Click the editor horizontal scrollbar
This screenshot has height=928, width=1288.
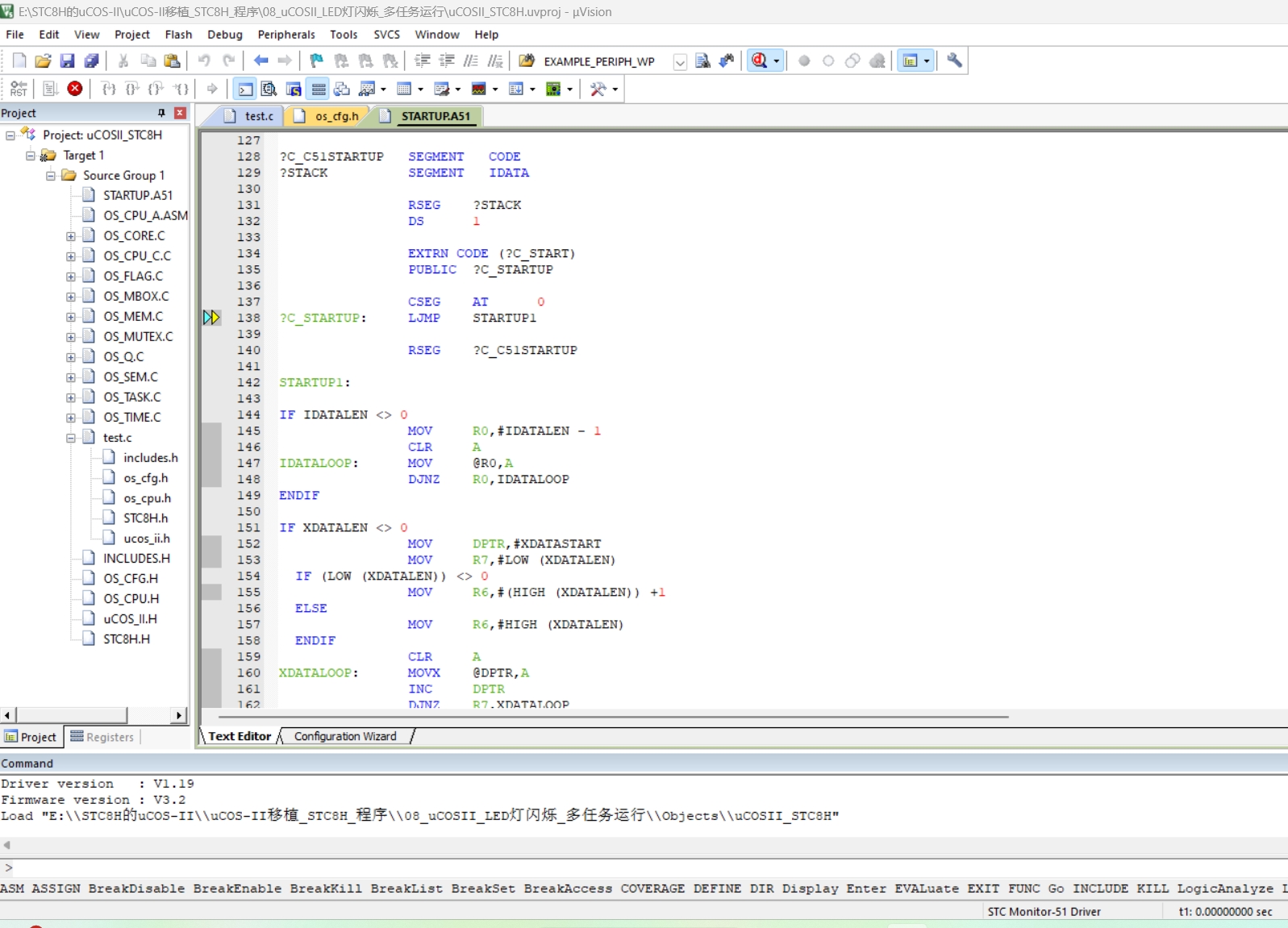(613, 716)
